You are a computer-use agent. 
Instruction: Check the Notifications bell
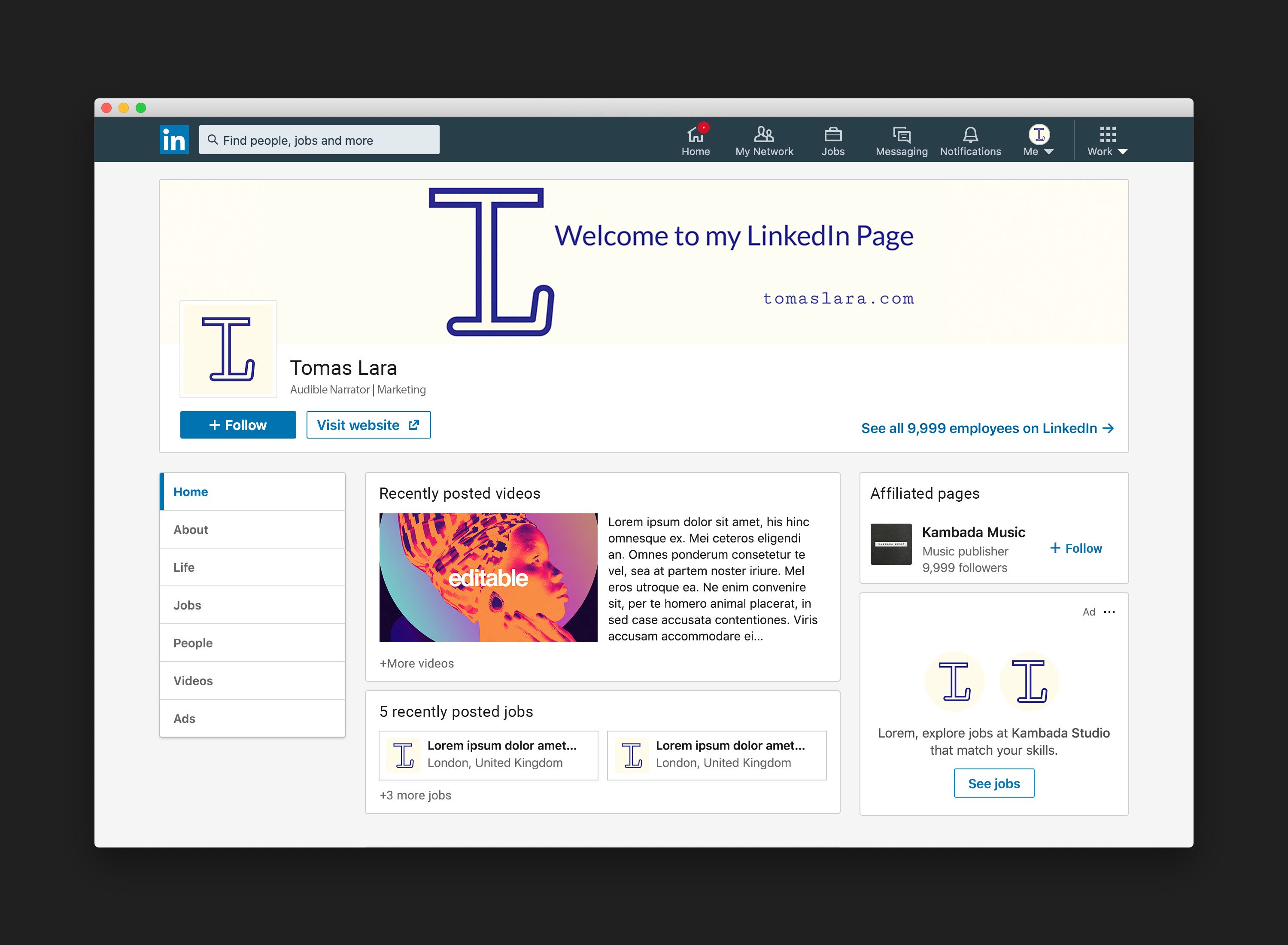coord(970,135)
